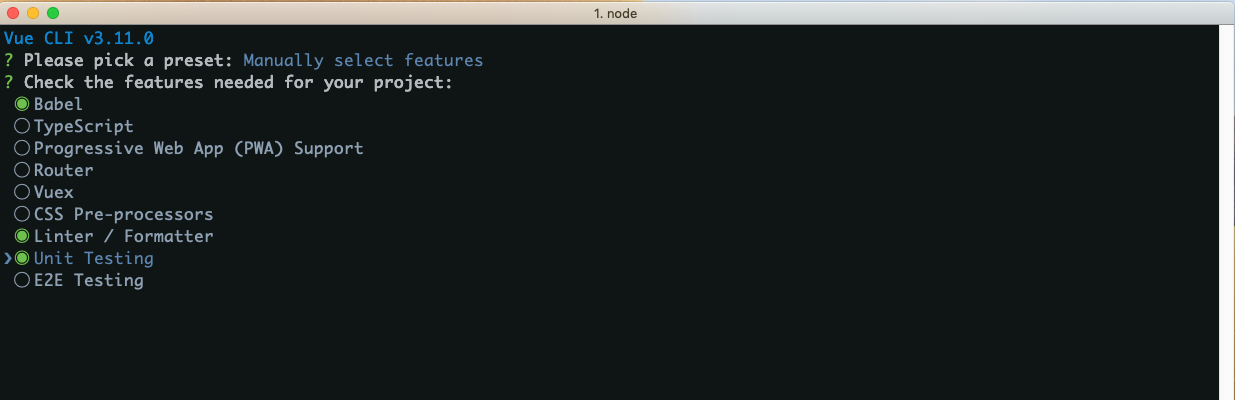The width and height of the screenshot is (1235, 400).
Task: Minimize the terminal with yellow button
Action: 33,13
